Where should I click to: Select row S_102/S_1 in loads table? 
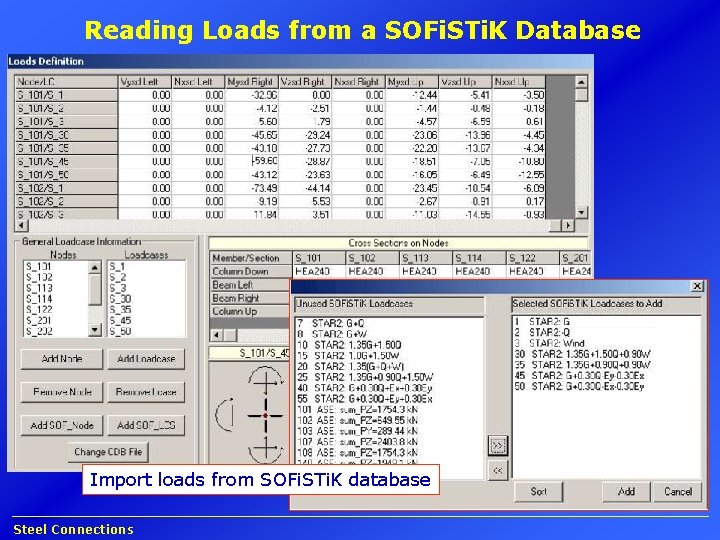pos(67,188)
